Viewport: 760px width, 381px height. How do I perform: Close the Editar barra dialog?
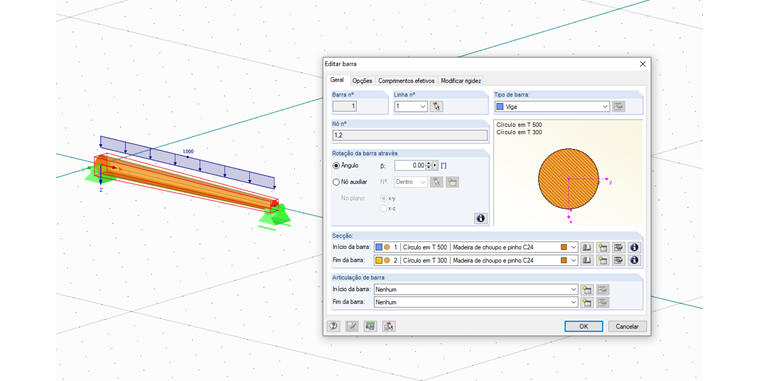click(x=643, y=64)
